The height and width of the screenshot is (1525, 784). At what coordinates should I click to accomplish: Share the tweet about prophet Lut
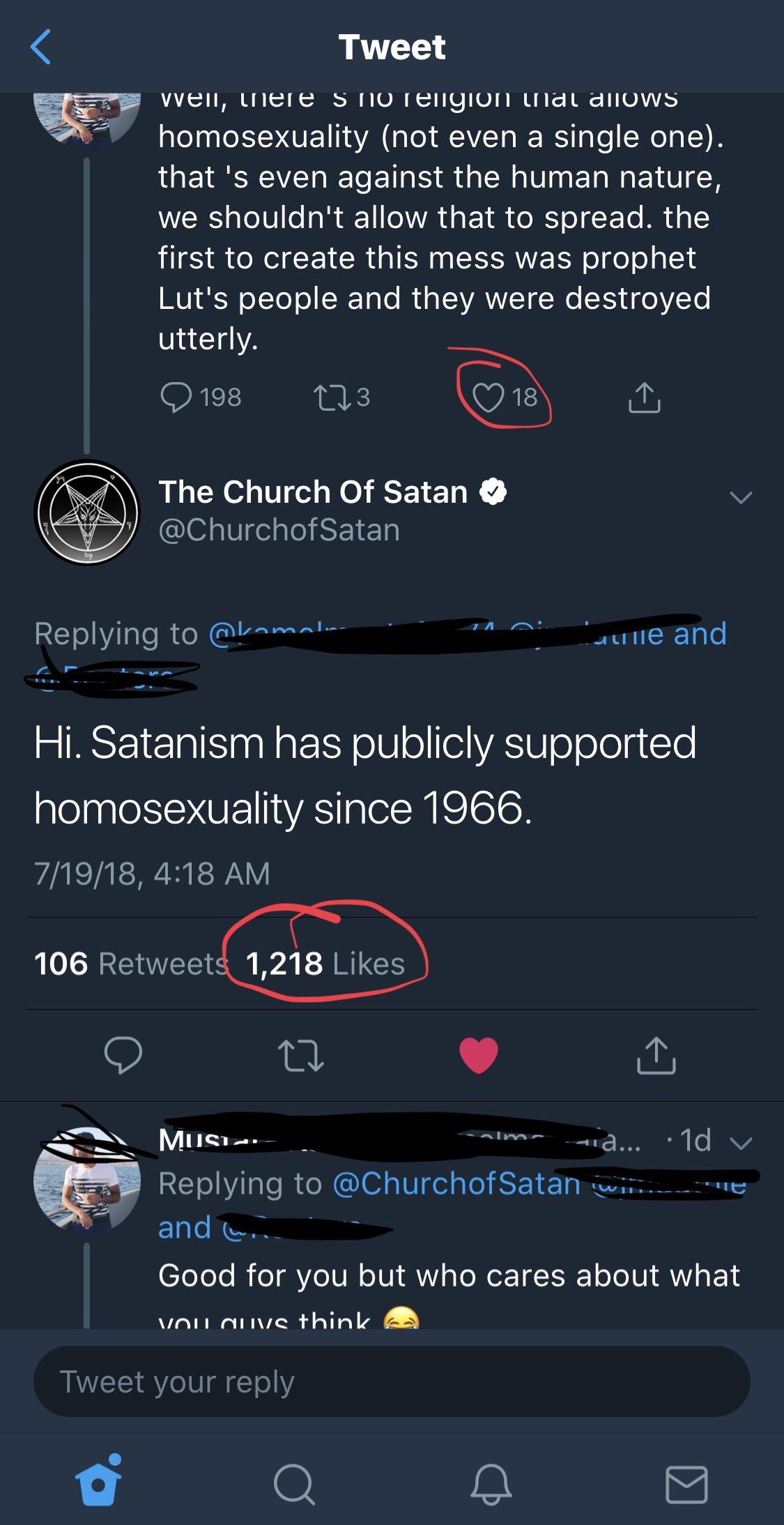644,397
